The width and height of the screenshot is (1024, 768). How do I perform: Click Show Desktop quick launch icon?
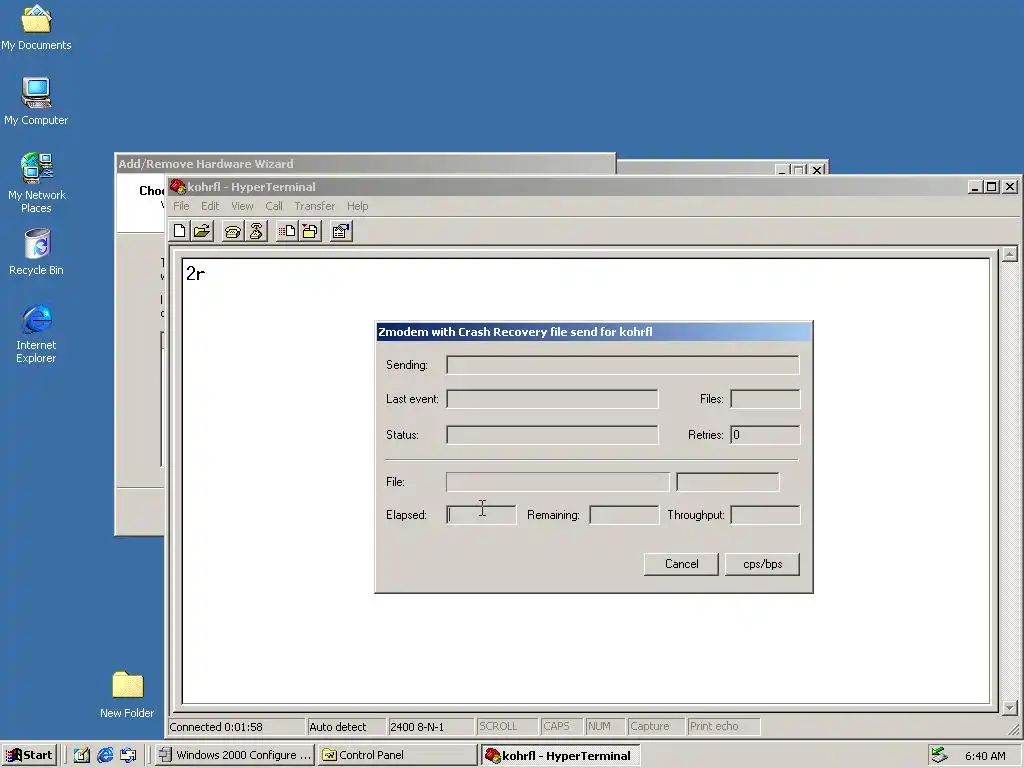tap(81, 756)
